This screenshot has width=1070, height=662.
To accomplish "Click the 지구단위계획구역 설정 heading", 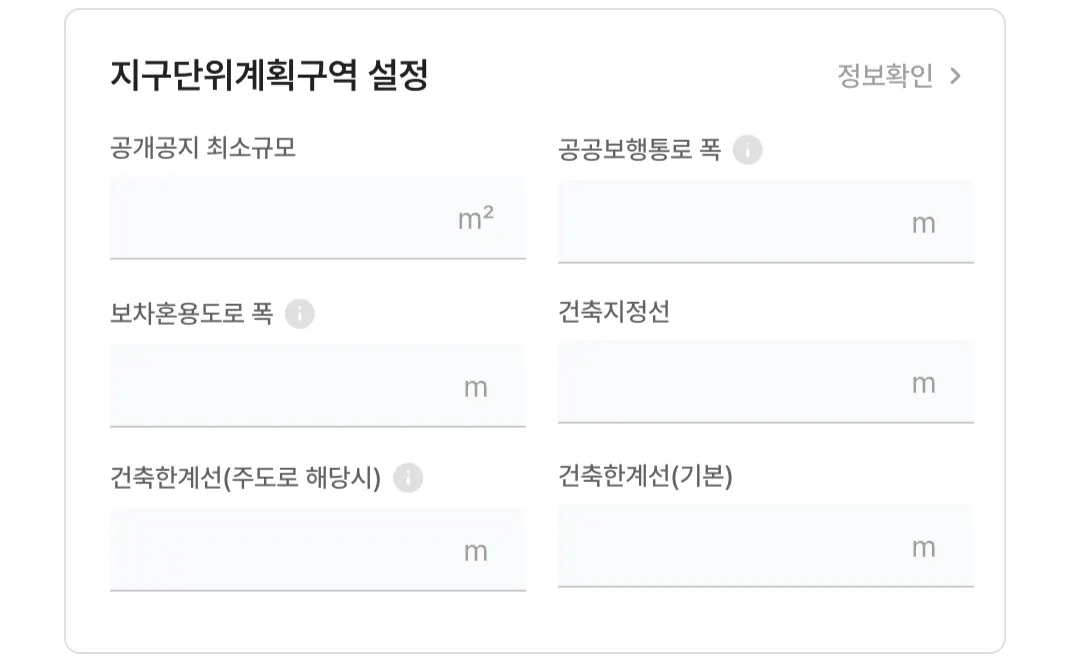I will [x=270, y=75].
